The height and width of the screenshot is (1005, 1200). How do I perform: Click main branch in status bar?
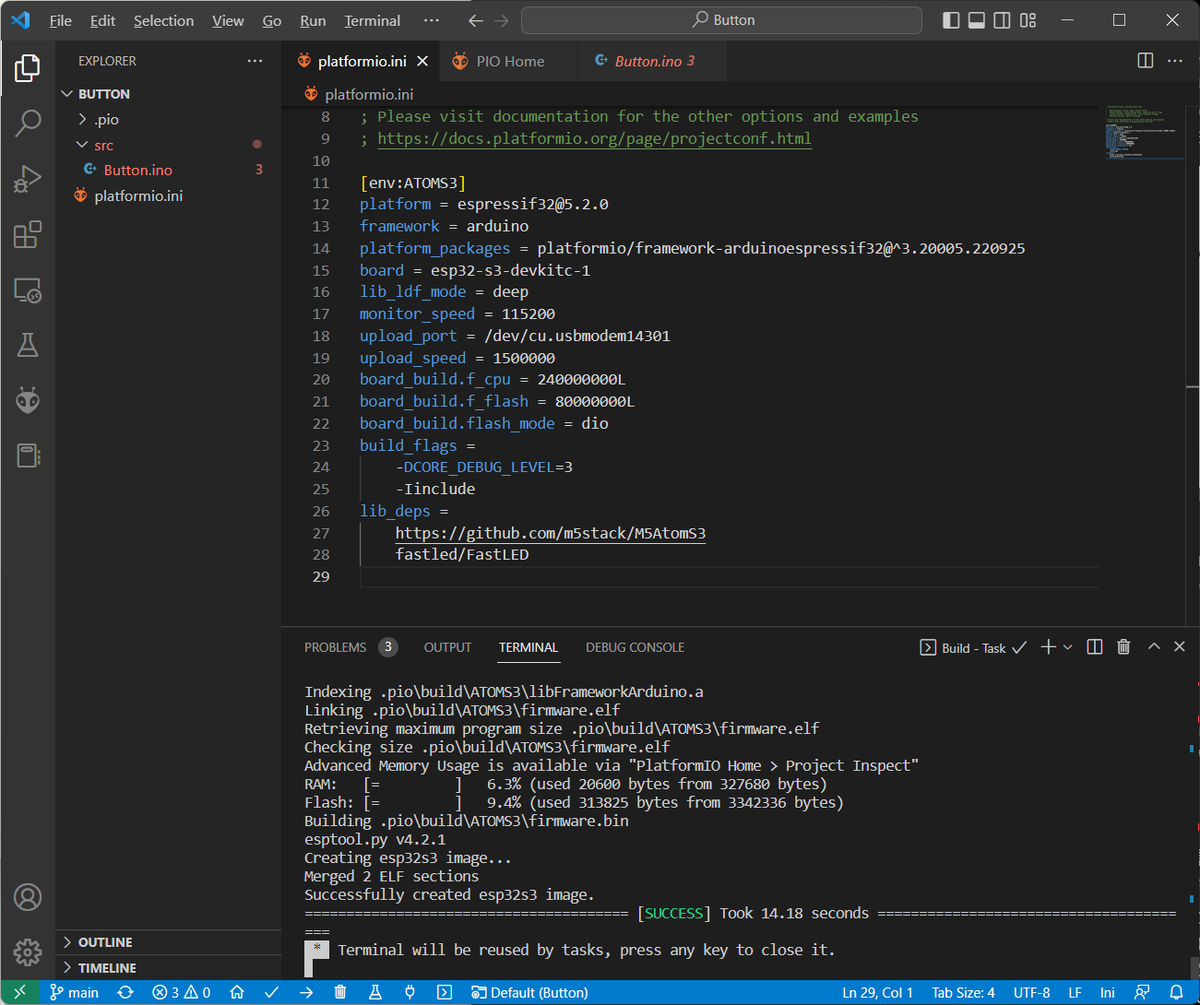pyautogui.click(x=75, y=993)
